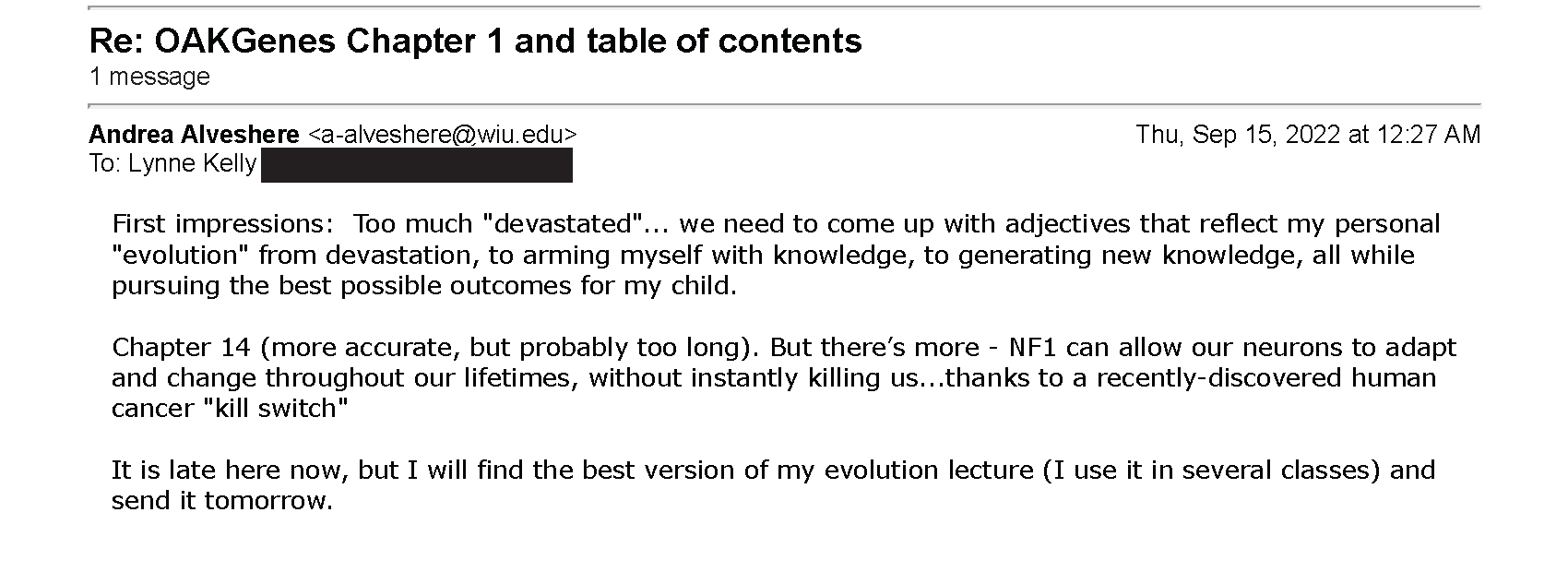This screenshot has width=1568, height=572.
Task: Click 'send it tomorrow.' closing line
Action: point(221,501)
